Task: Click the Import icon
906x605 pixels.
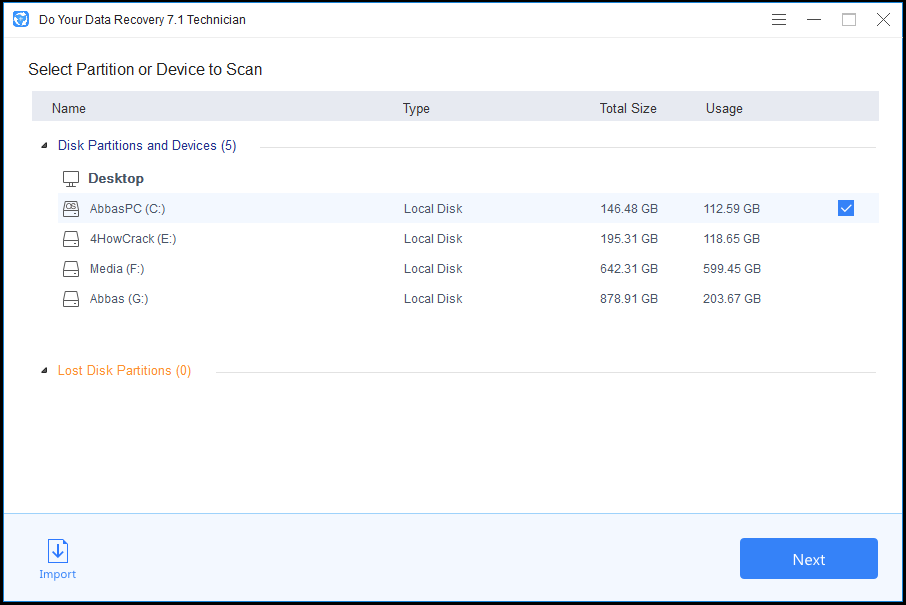Action: (58, 551)
